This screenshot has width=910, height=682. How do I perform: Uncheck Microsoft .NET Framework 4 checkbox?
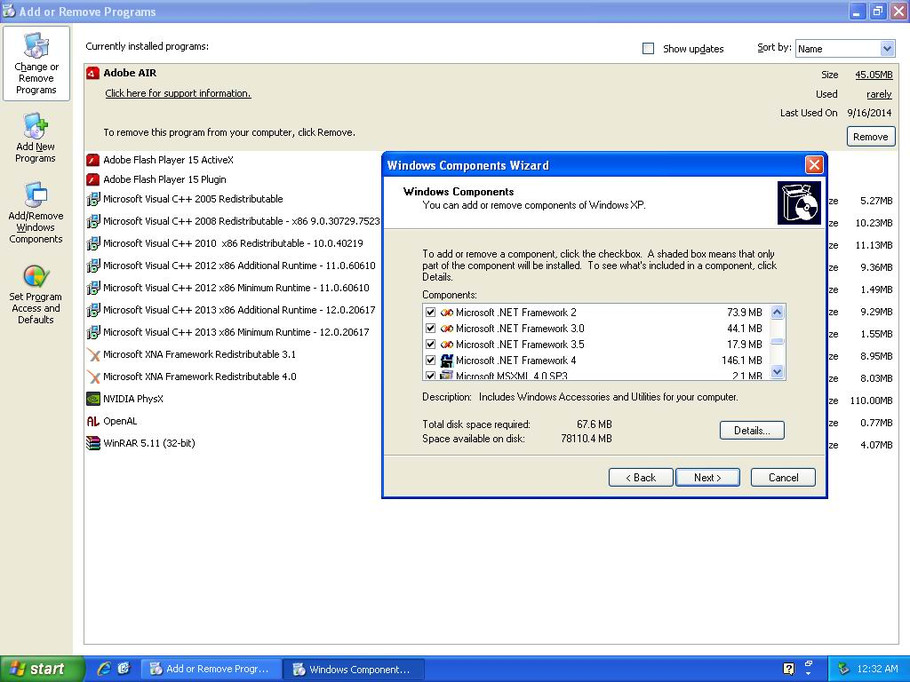[431, 360]
